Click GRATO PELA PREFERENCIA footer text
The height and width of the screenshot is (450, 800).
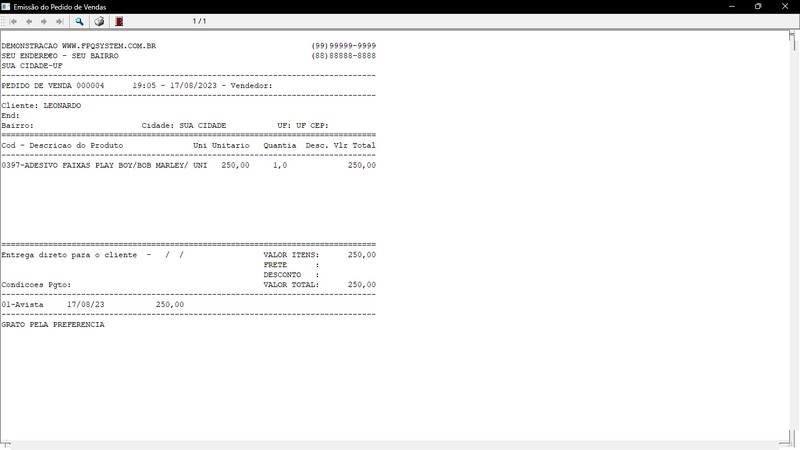click(53, 324)
